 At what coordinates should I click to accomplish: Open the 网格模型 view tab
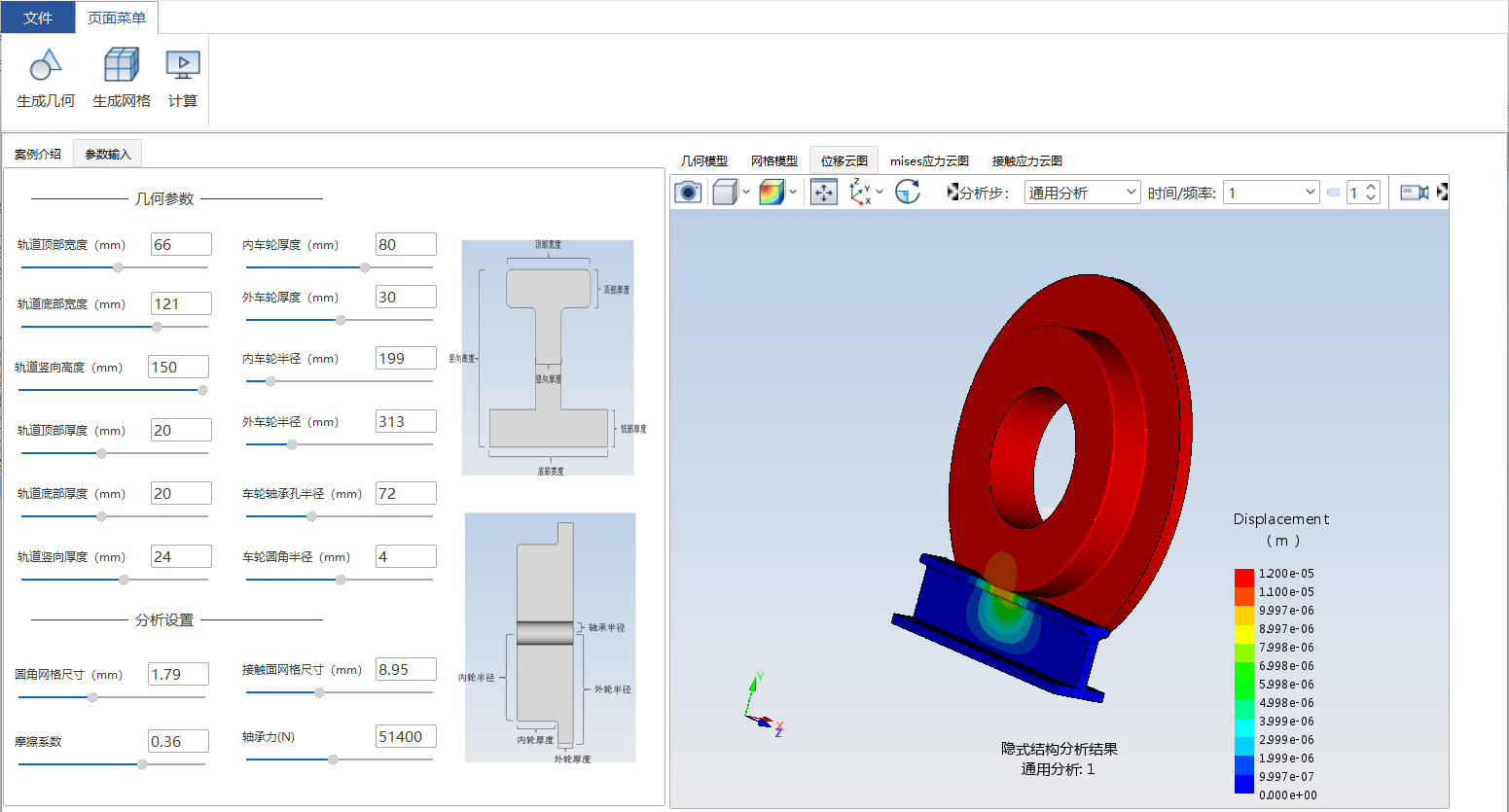[x=774, y=160]
